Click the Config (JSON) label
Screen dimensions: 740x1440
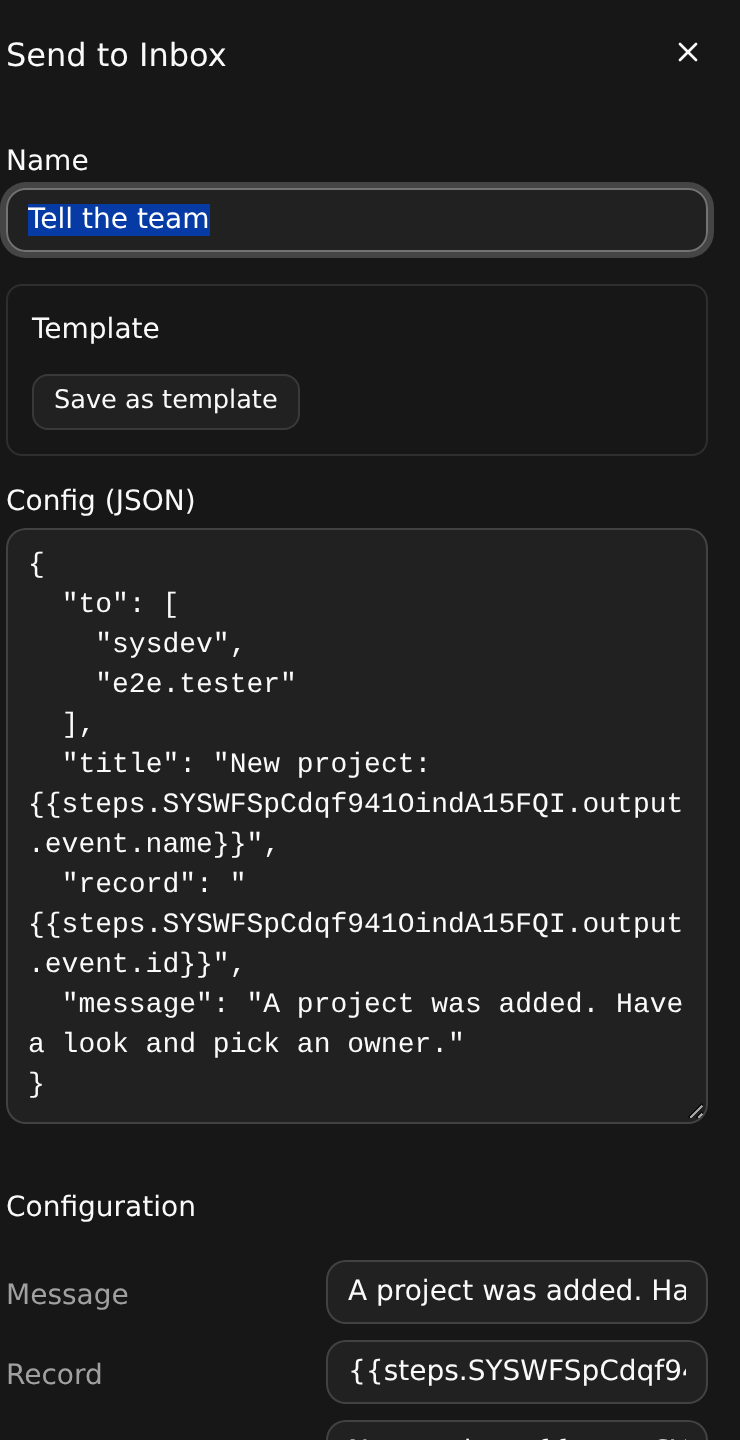pos(101,500)
